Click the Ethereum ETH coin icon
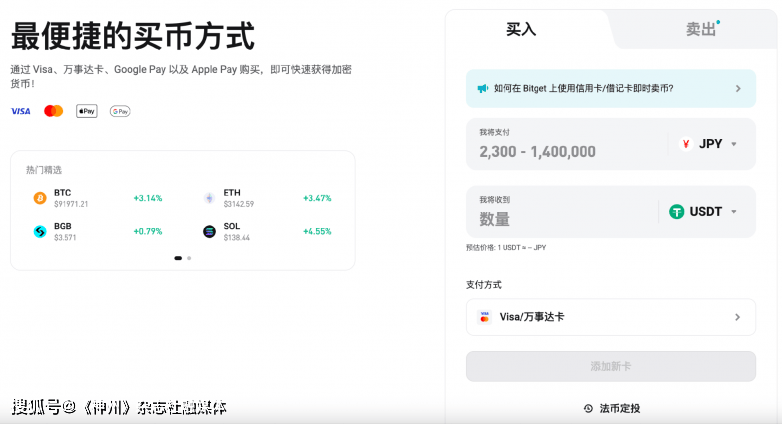Image resolution: width=782 pixels, height=424 pixels. 209,198
